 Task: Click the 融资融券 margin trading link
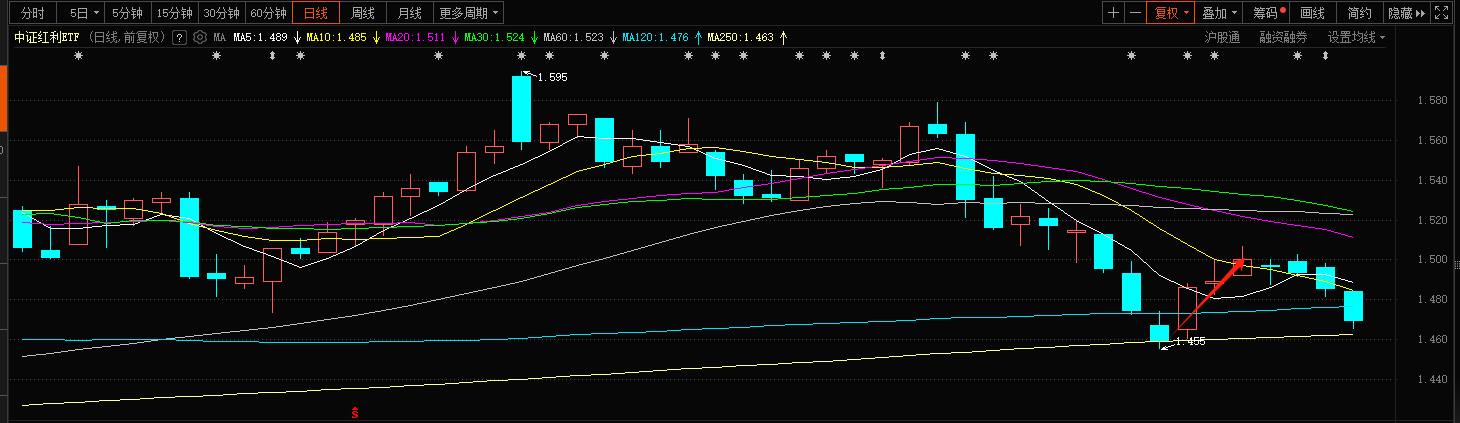click(x=1283, y=38)
